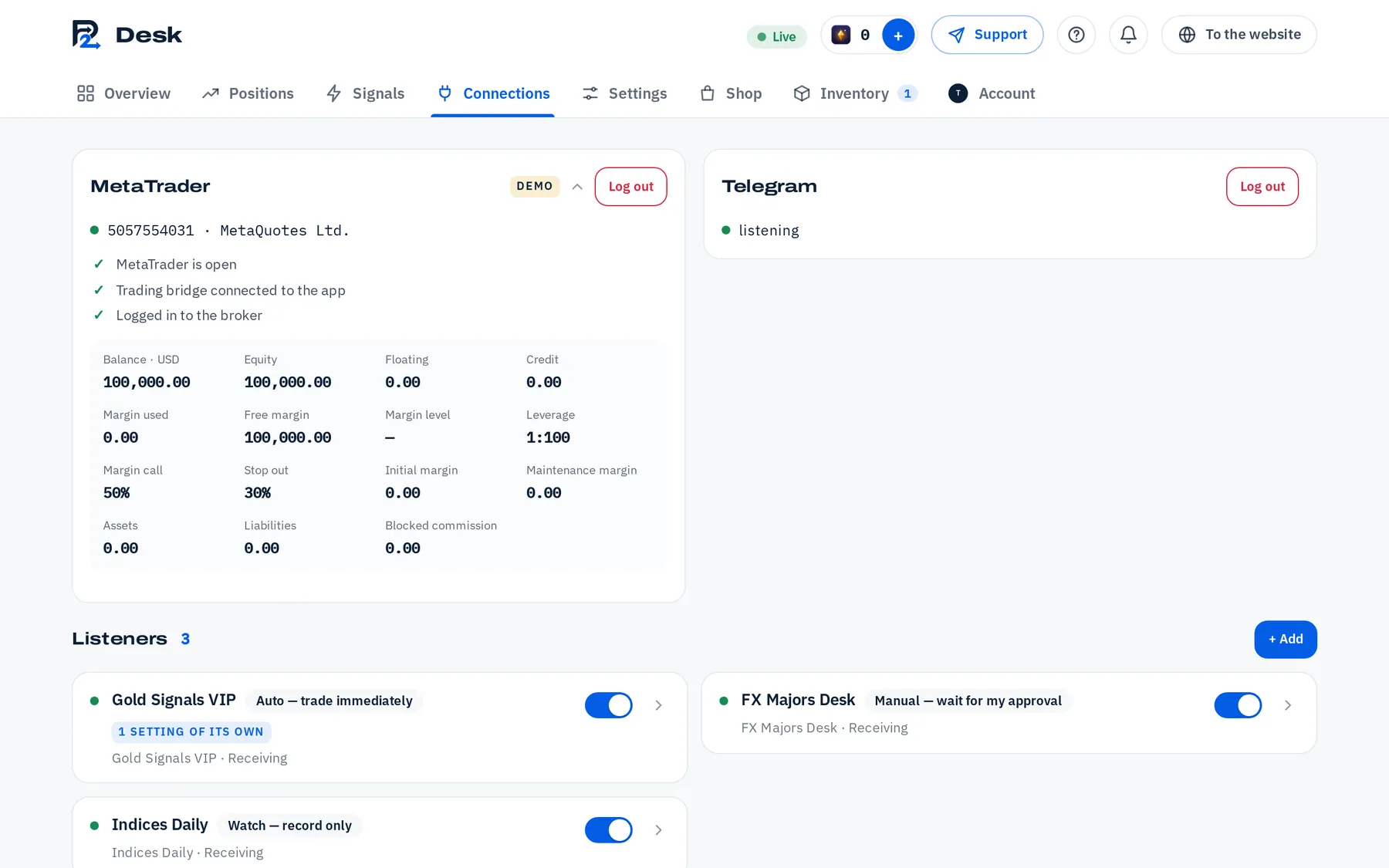Add credits with the blue plus button

(x=898, y=35)
